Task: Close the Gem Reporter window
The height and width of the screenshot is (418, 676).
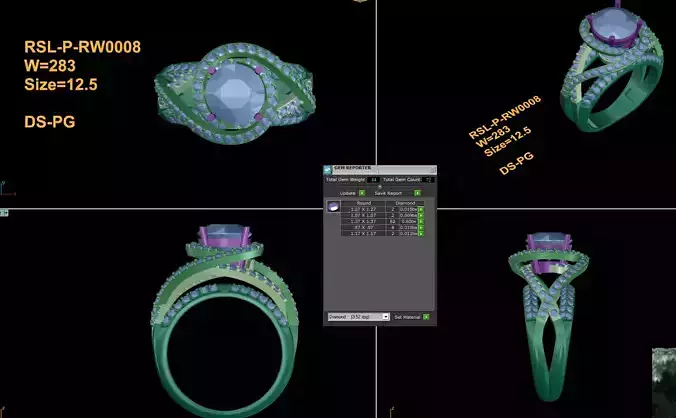Action: click(432, 170)
